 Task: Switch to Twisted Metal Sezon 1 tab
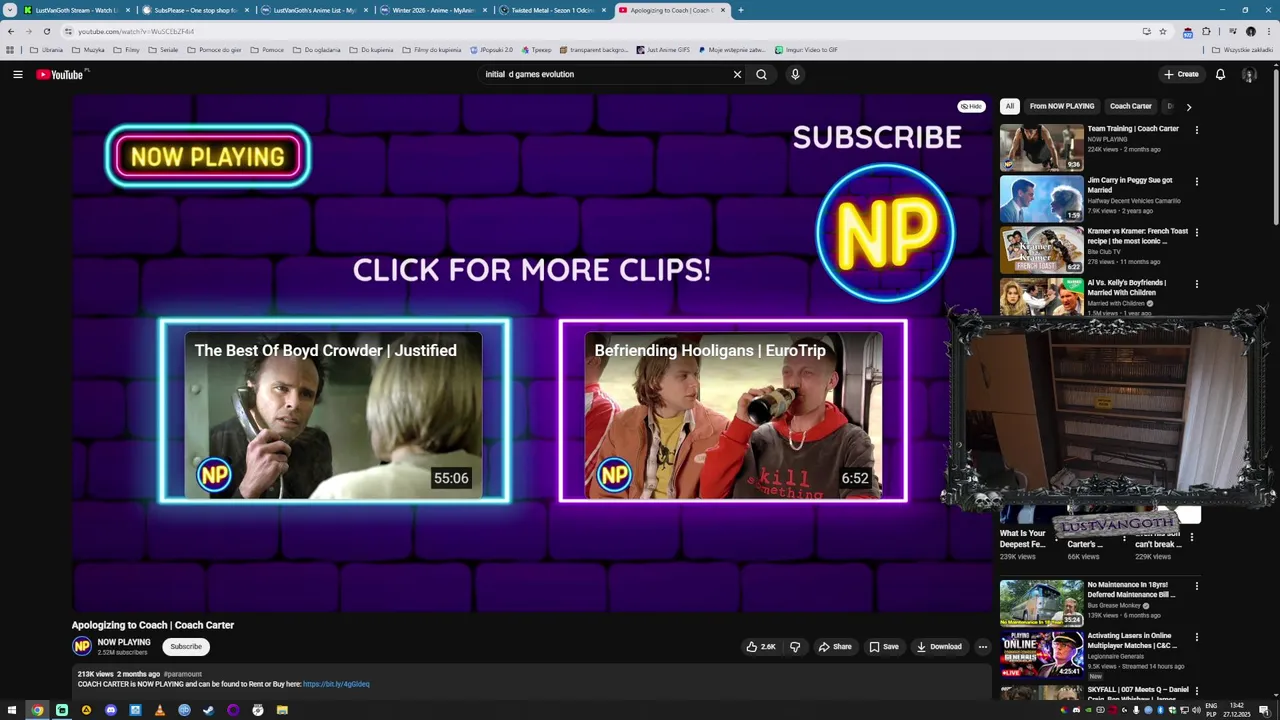[x=552, y=10]
